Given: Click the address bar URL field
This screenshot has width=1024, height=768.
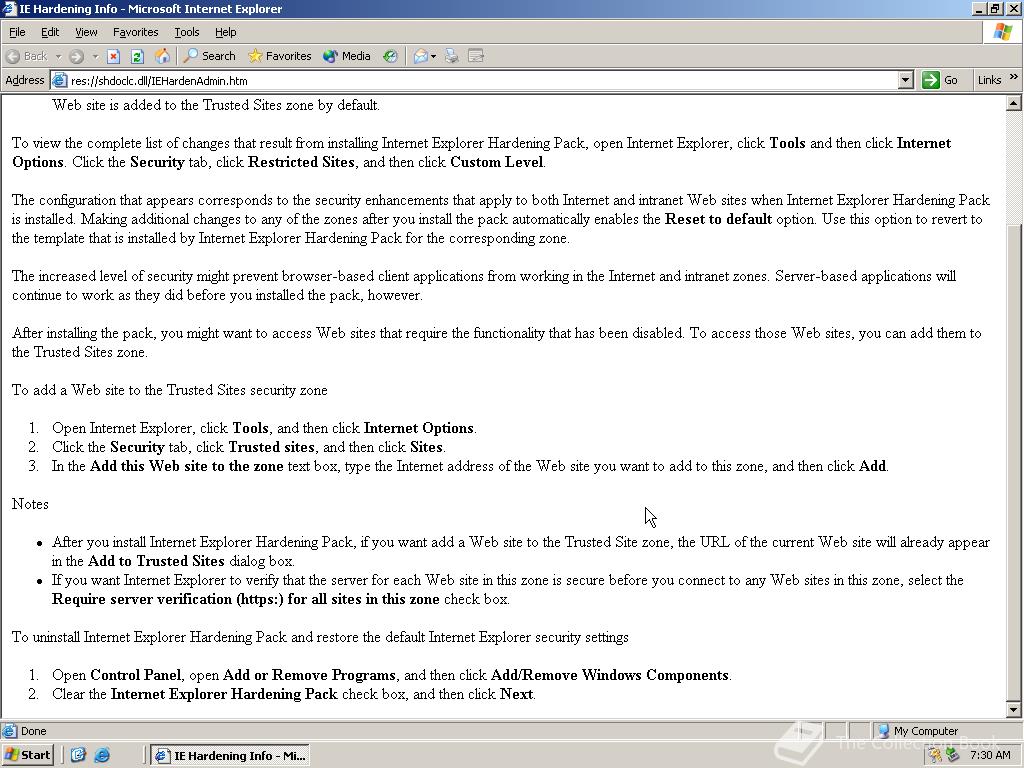Looking at the screenshot, I should point(483,81).
